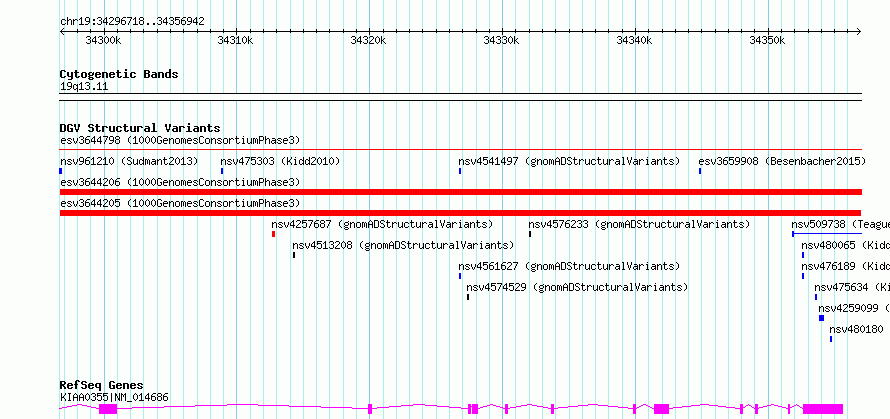Click the blue nsv4541497 variant marker
The height and width of the screenshot is (419, 890).
[460, 171]
